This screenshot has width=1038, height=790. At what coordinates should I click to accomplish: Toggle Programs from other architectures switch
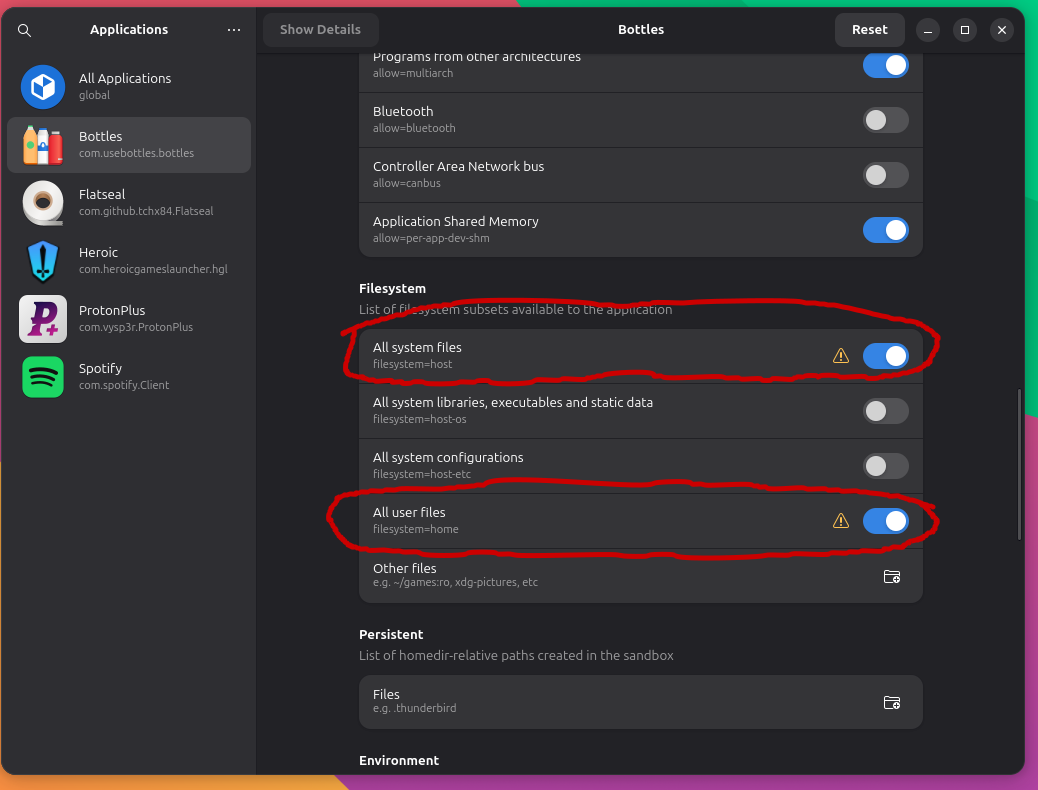tap(886, 65)
